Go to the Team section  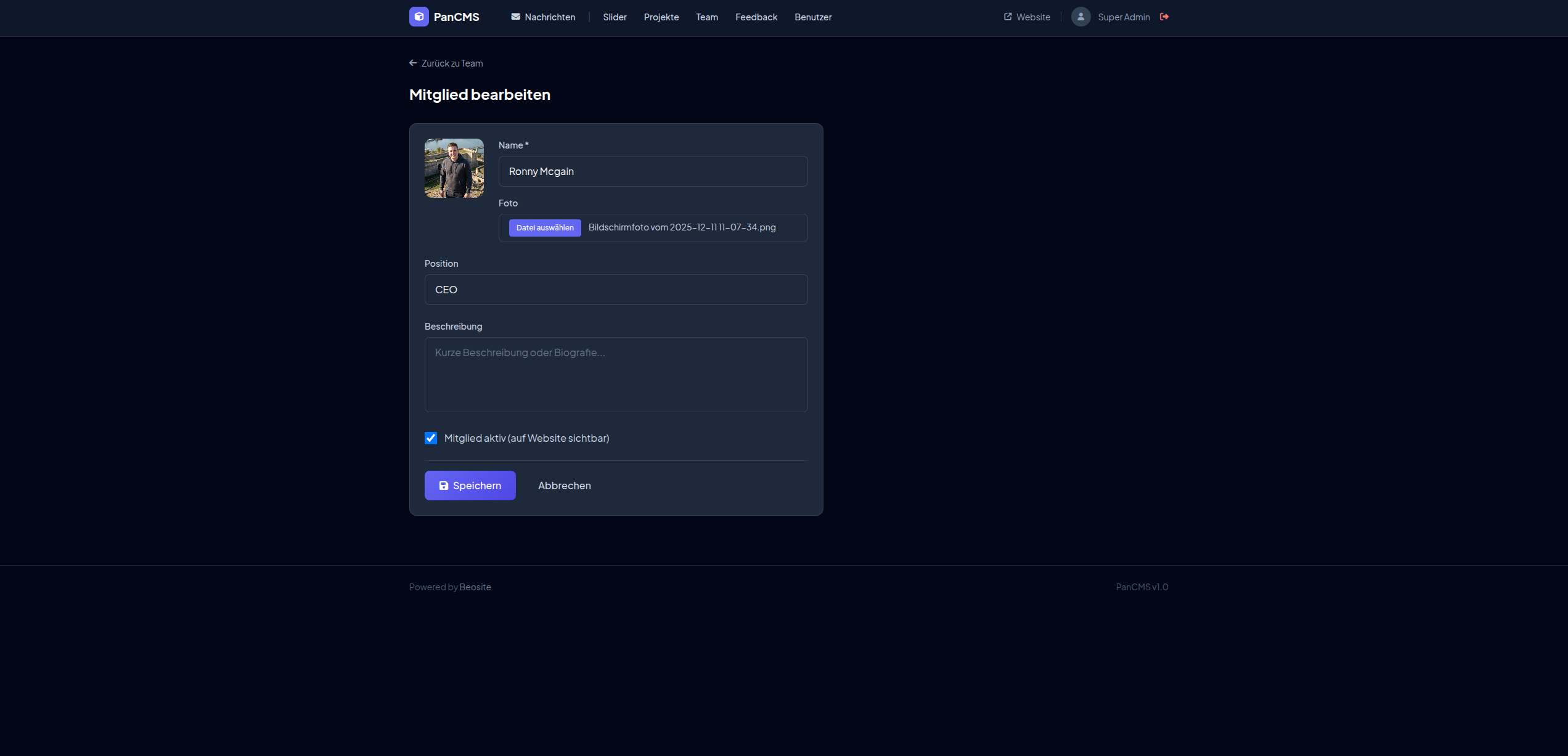pos(706,17)
